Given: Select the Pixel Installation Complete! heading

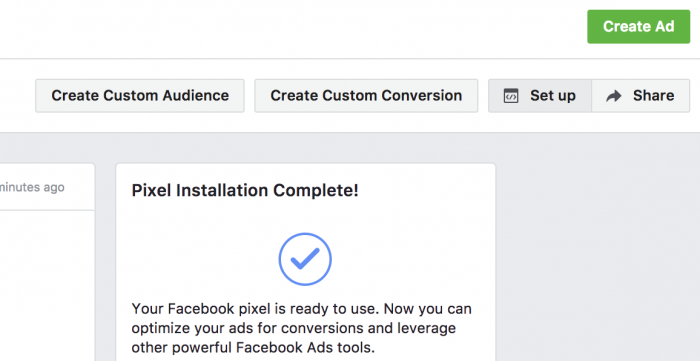Looking at the screenshot, I should coord(245,191).
